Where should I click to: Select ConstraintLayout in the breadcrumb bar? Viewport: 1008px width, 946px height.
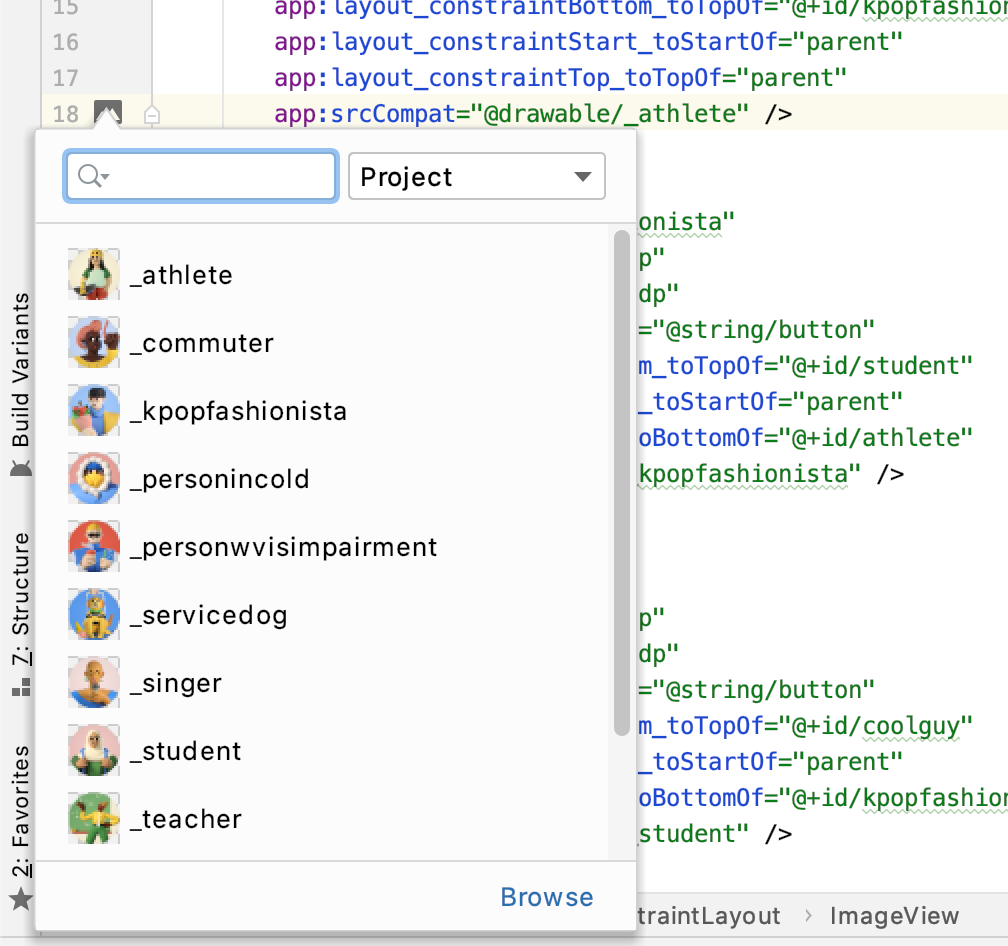[710, 915]
